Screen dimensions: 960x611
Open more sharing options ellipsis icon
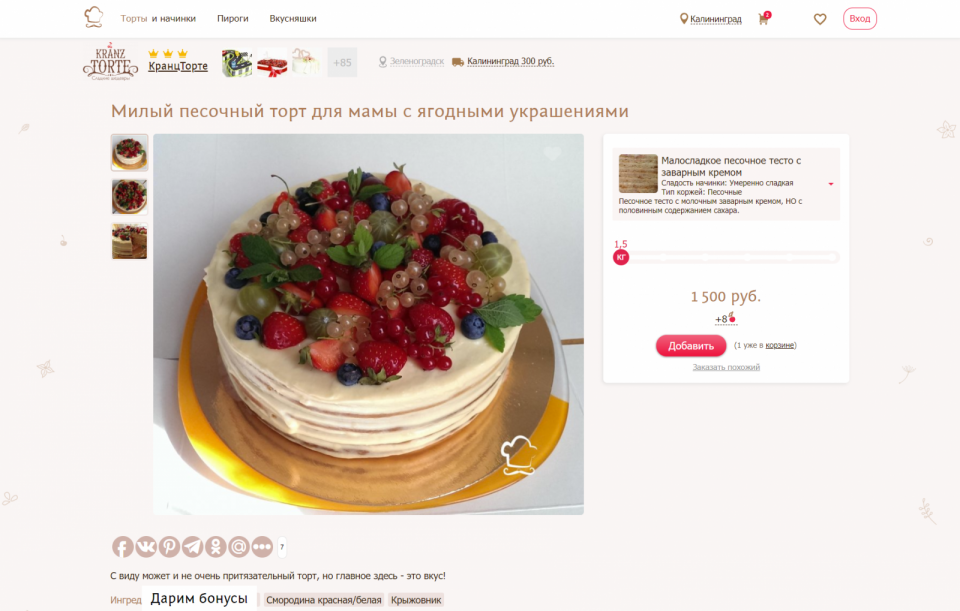[x=262, y=547]
